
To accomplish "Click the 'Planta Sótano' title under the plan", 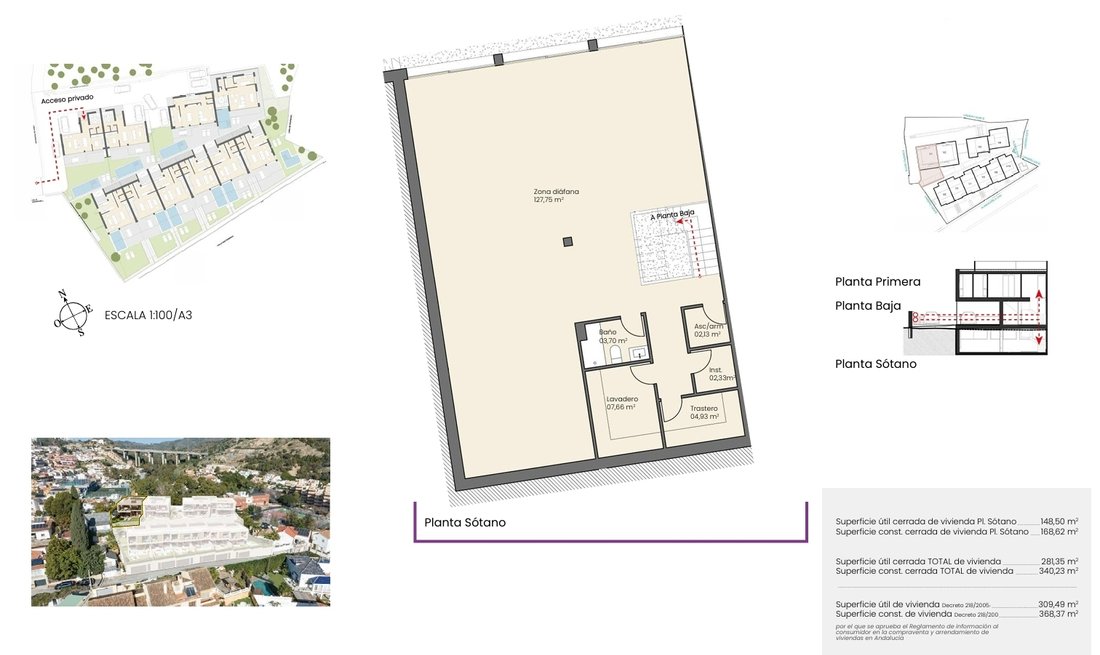I will point(464,522).
